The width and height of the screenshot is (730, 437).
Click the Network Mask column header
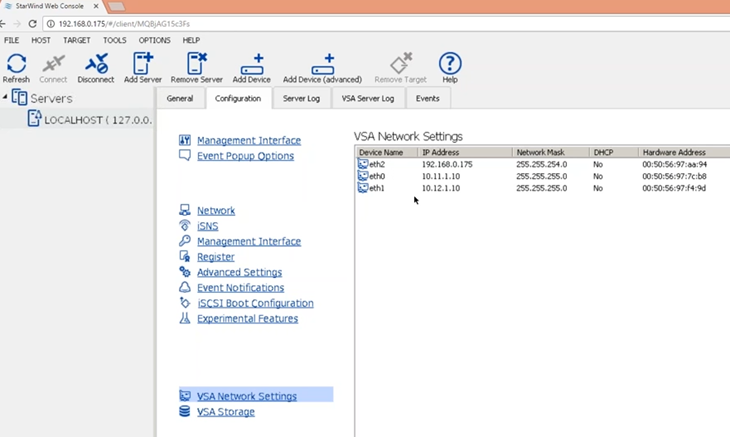point(551,152)
